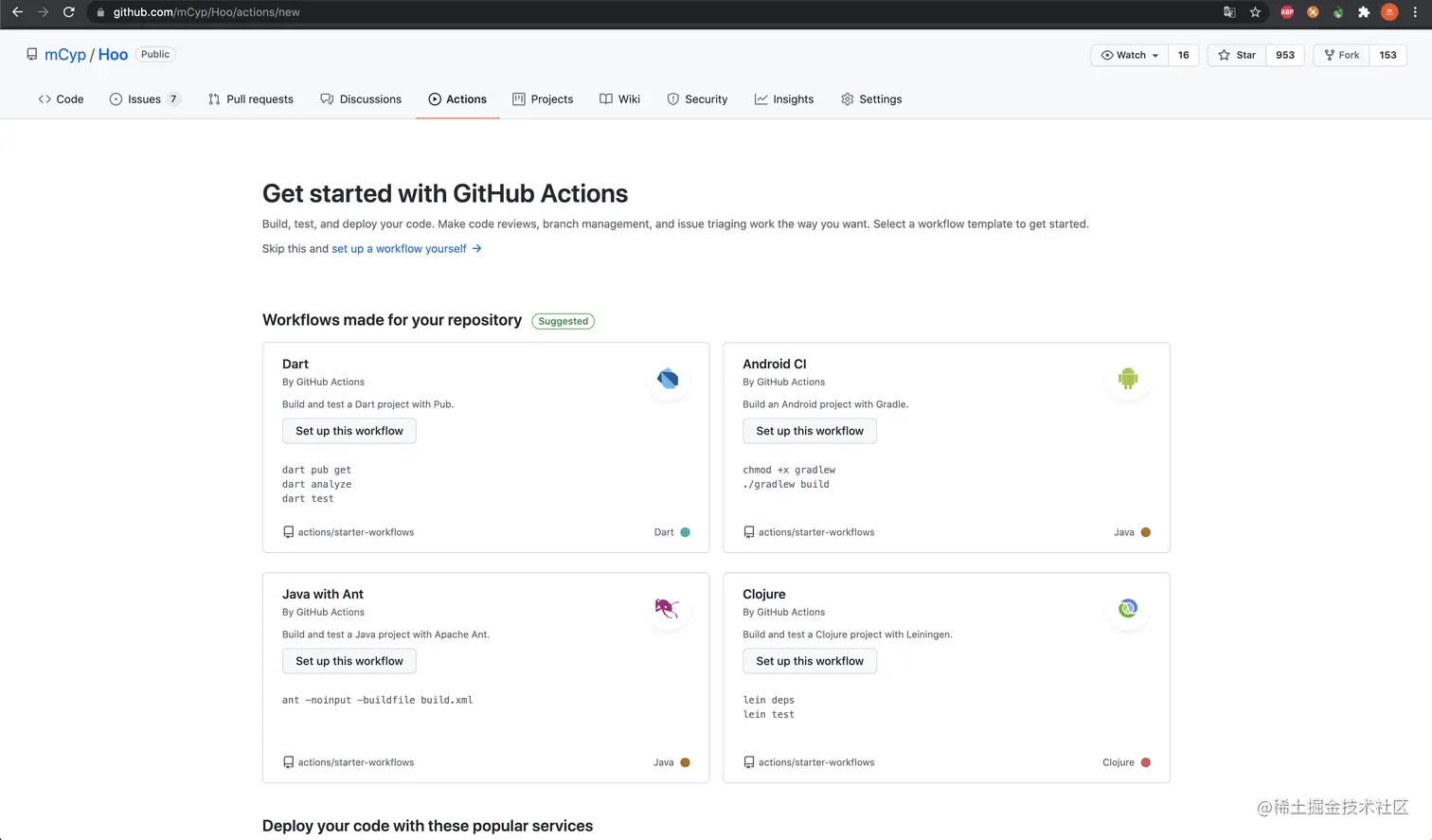Open actions/starter-workflows link in Dart card
1432x840 pixels.
point(356,532)
